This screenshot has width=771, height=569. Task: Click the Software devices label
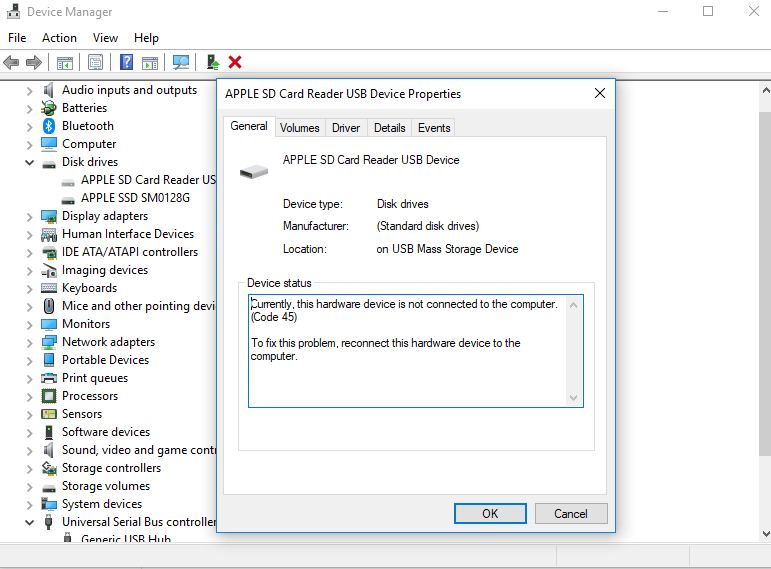pyautogui.click(x=106, y=432)
